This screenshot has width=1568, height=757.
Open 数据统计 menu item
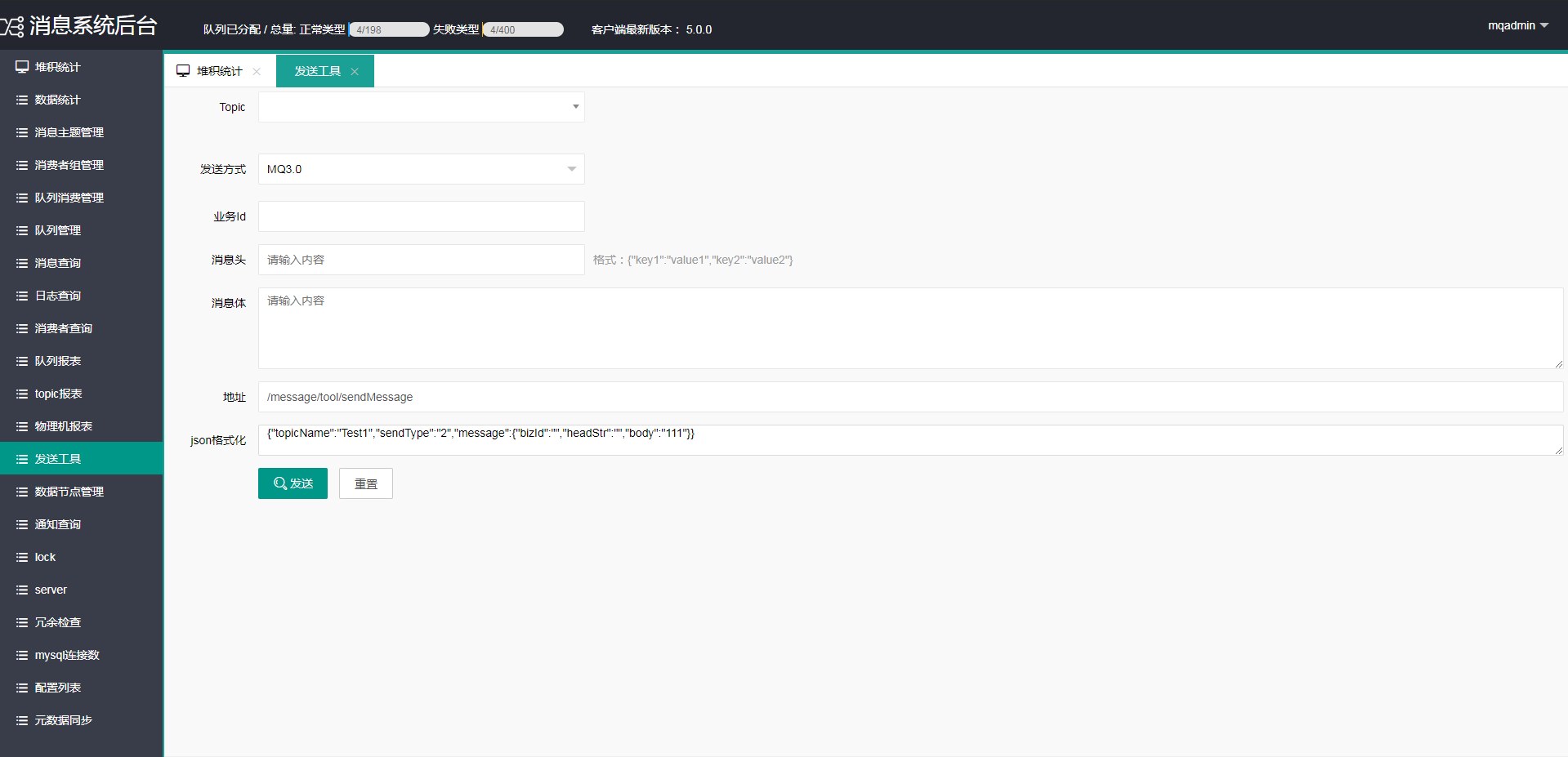82,100
